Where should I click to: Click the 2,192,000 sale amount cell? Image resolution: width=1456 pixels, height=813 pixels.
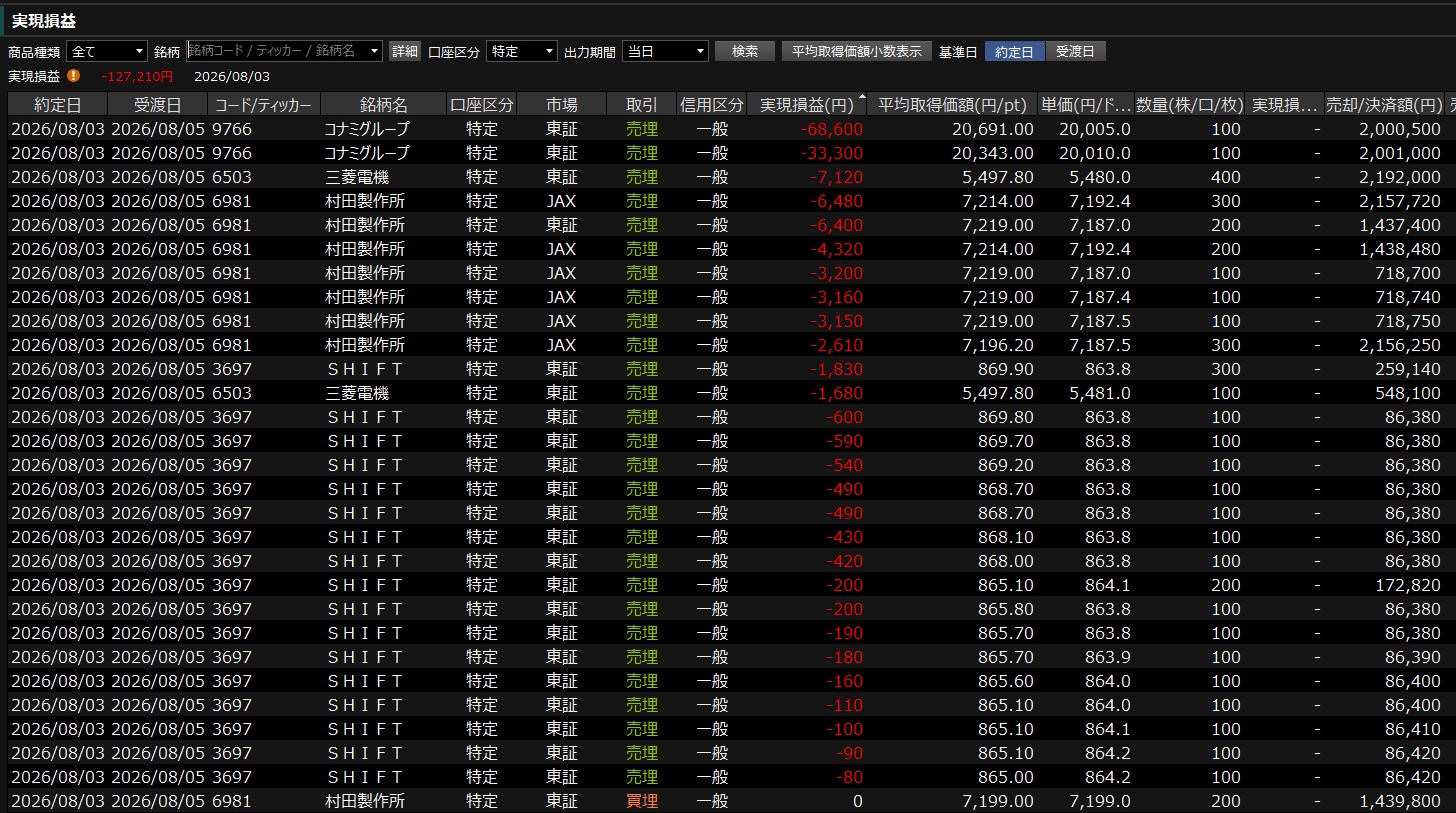pyautogui.click(x=1400, y=177)
